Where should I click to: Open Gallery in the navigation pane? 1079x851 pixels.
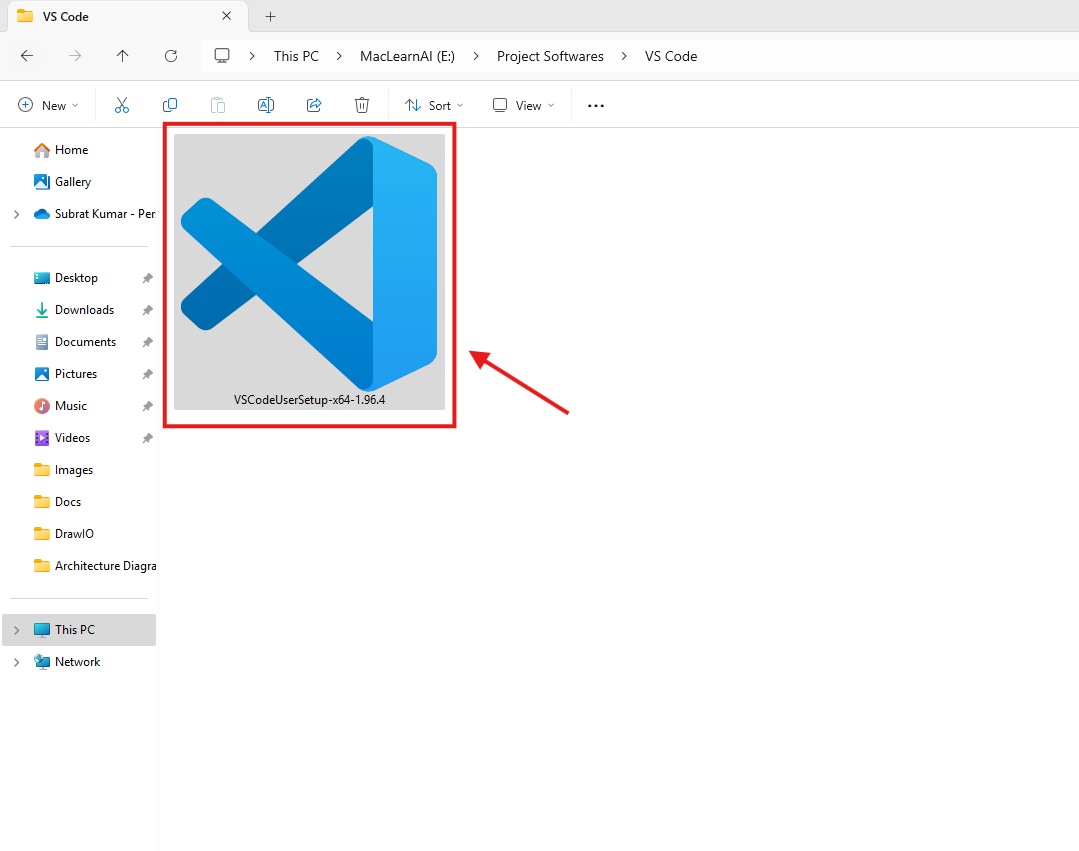73,182
